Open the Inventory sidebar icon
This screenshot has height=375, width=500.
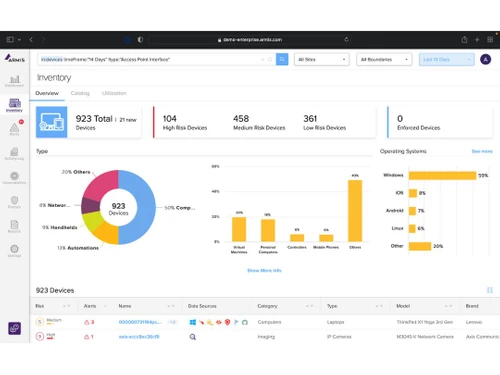coord(14,105)
